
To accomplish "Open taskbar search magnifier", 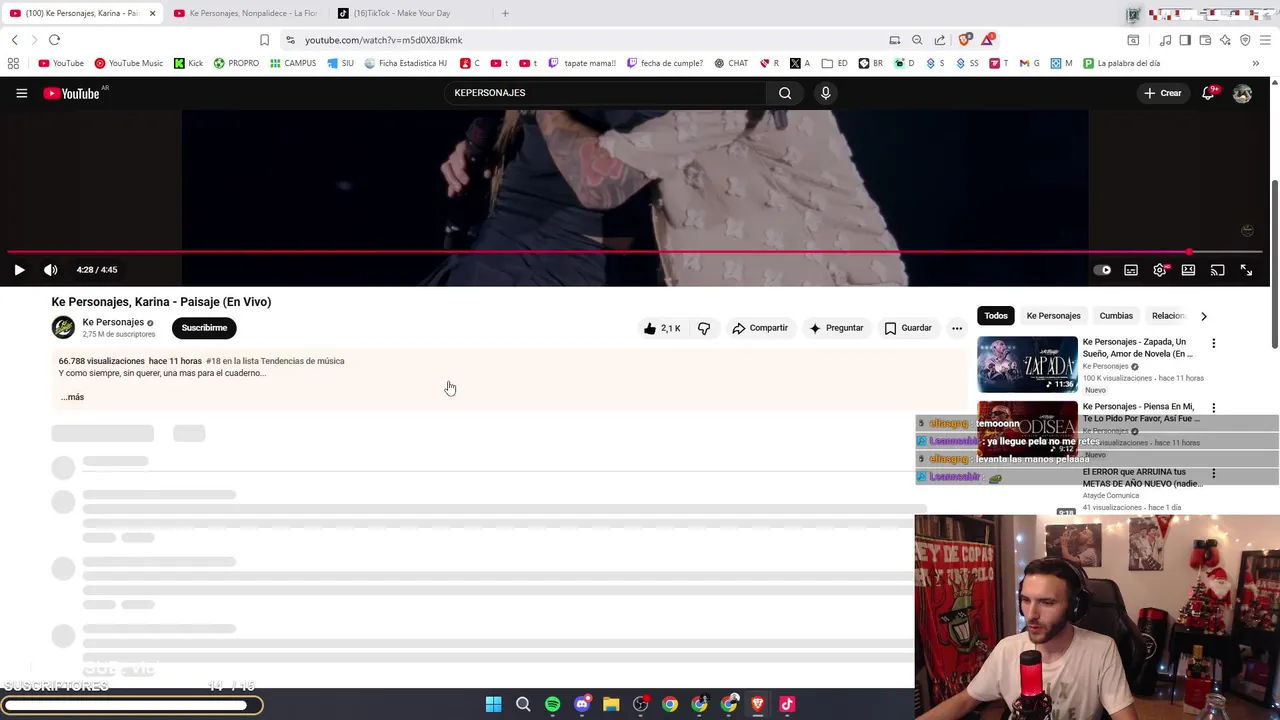I will point(523,704).
